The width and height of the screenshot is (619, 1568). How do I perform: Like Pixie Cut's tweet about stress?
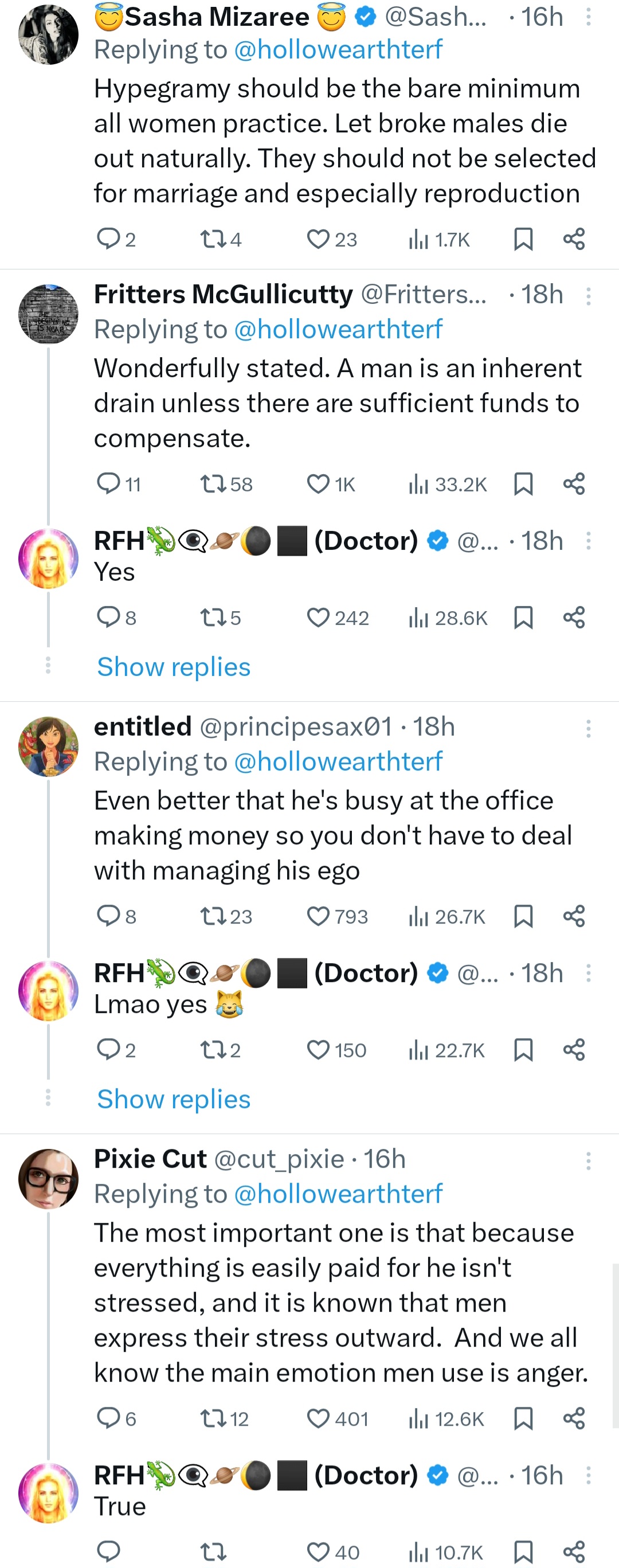tap(318, 1419)
